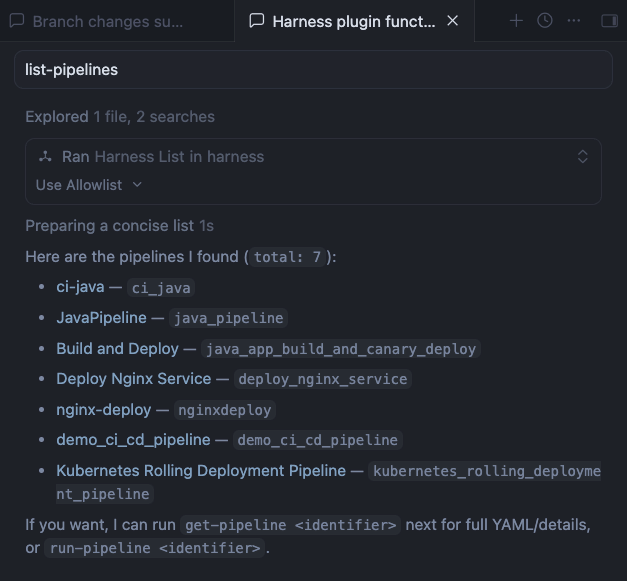Screen dimensions: 627x581
Task: Click the ci-java pipeline name
Action: 80,287
